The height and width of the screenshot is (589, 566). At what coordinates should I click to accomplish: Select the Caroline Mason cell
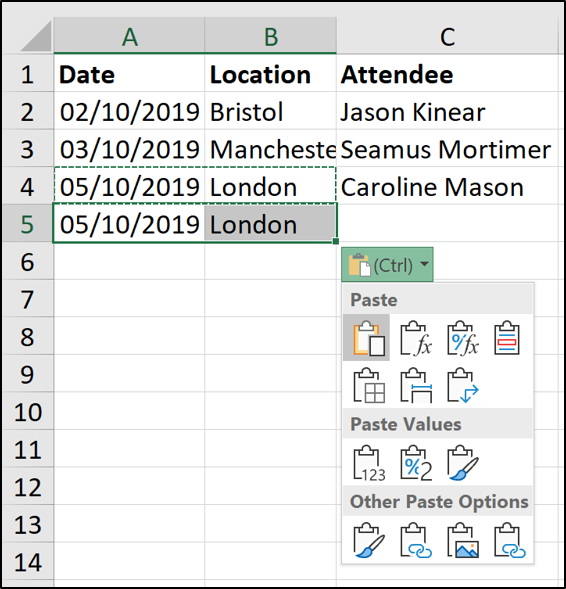[x=447, y=186]
